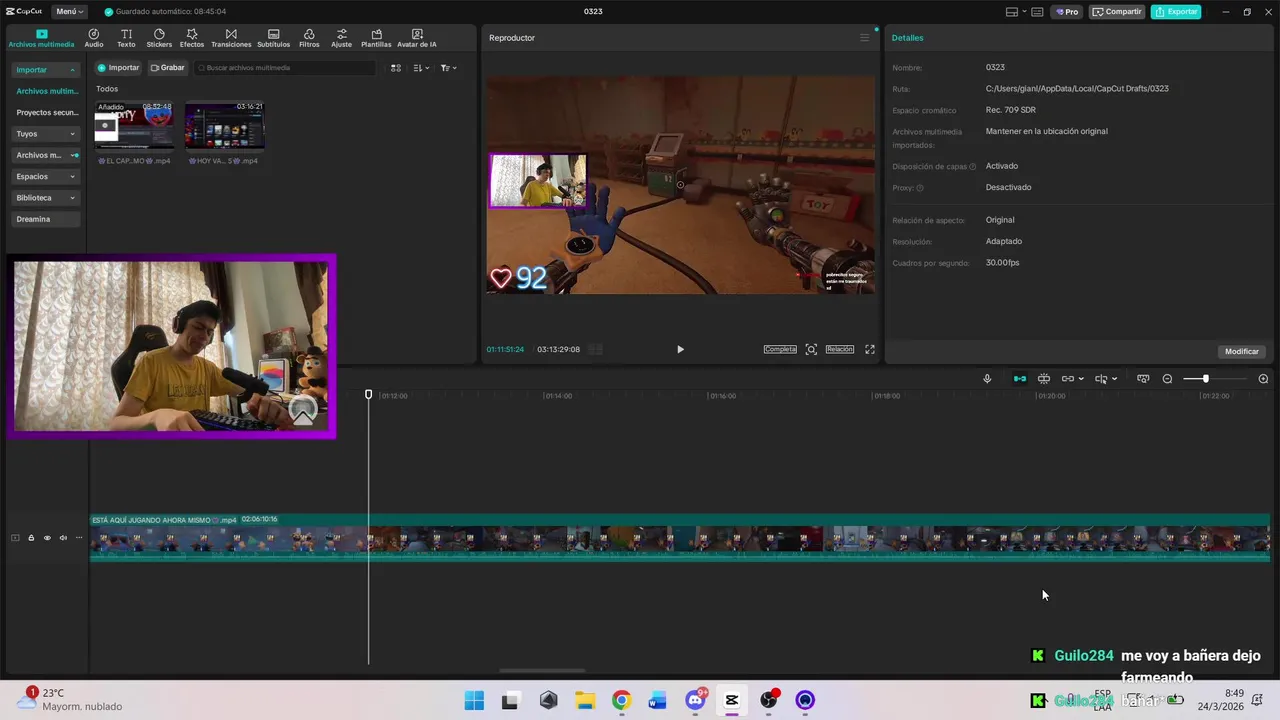Click the Modificar button in Detalles
1280x720 pixels.
point(1242,352)
